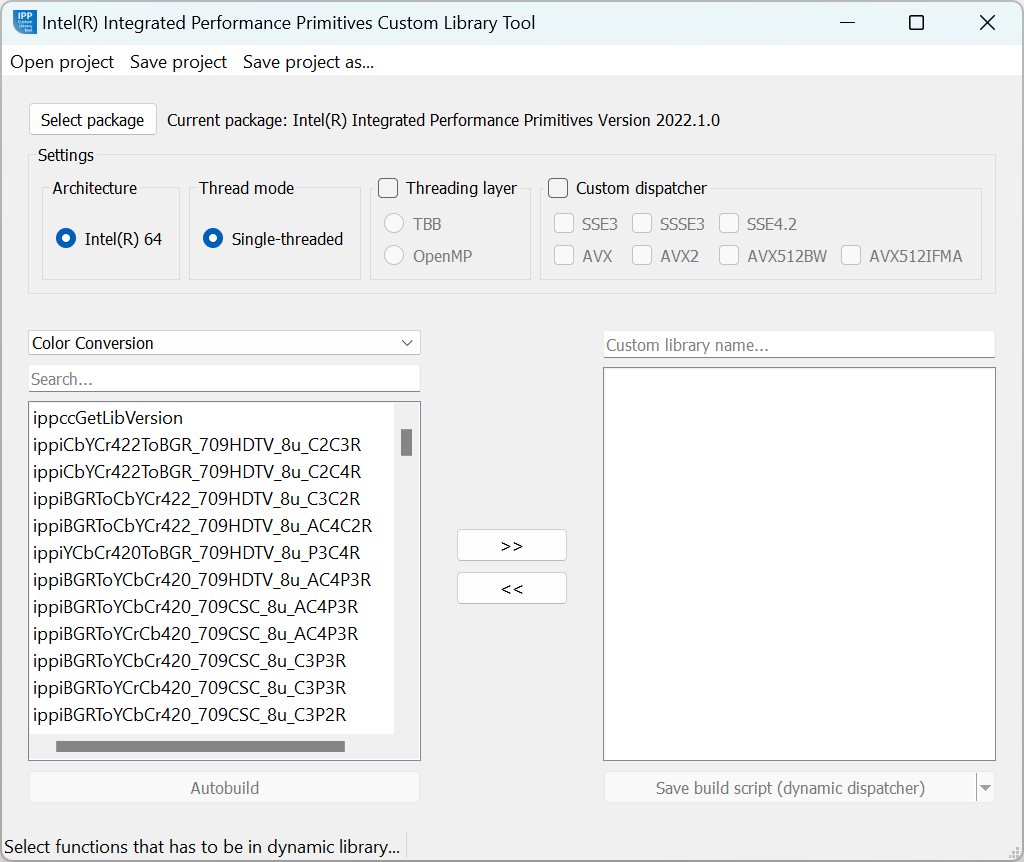Toggle the Custom dispatcher checkbox
Screen dimensions: 1024x862
tap(559, 188)
